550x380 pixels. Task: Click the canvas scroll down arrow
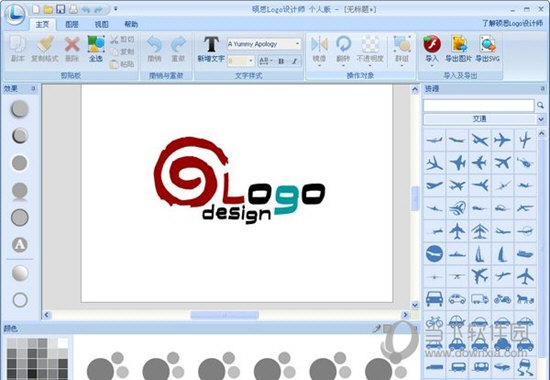click(x=415, y=305)
